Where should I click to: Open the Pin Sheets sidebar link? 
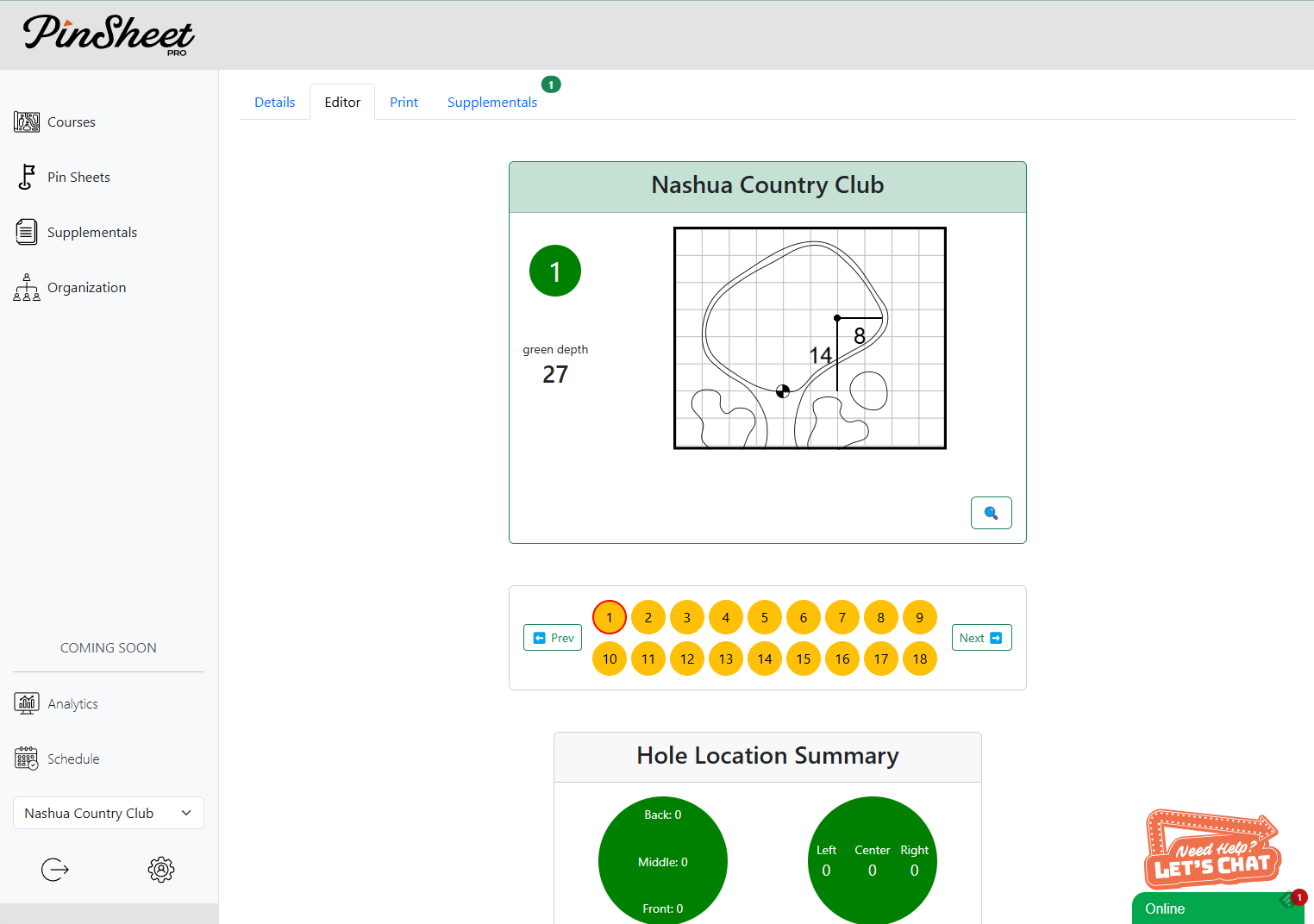(78, 177)
